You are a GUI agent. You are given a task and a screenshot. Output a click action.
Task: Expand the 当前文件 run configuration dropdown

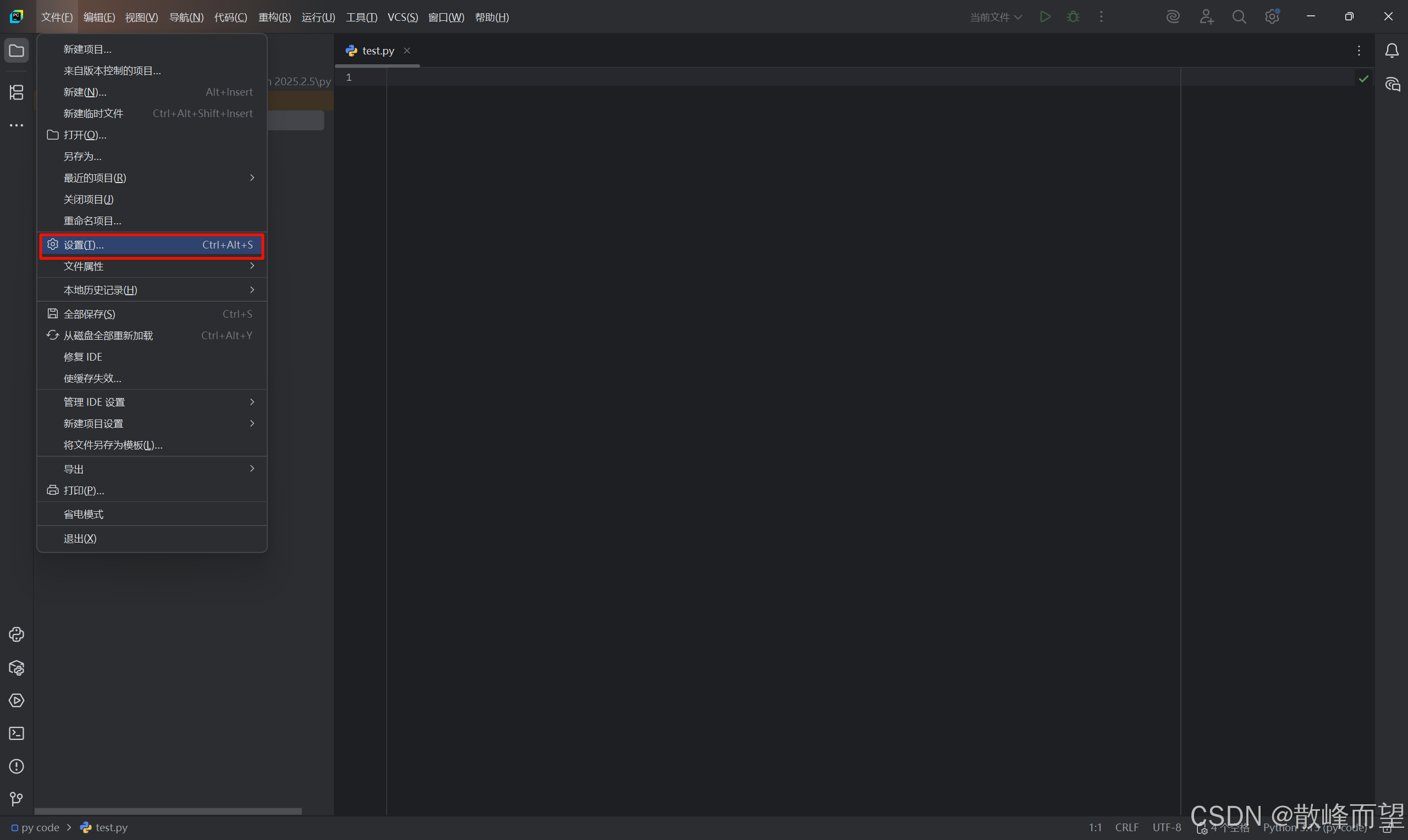pos(996,17)
